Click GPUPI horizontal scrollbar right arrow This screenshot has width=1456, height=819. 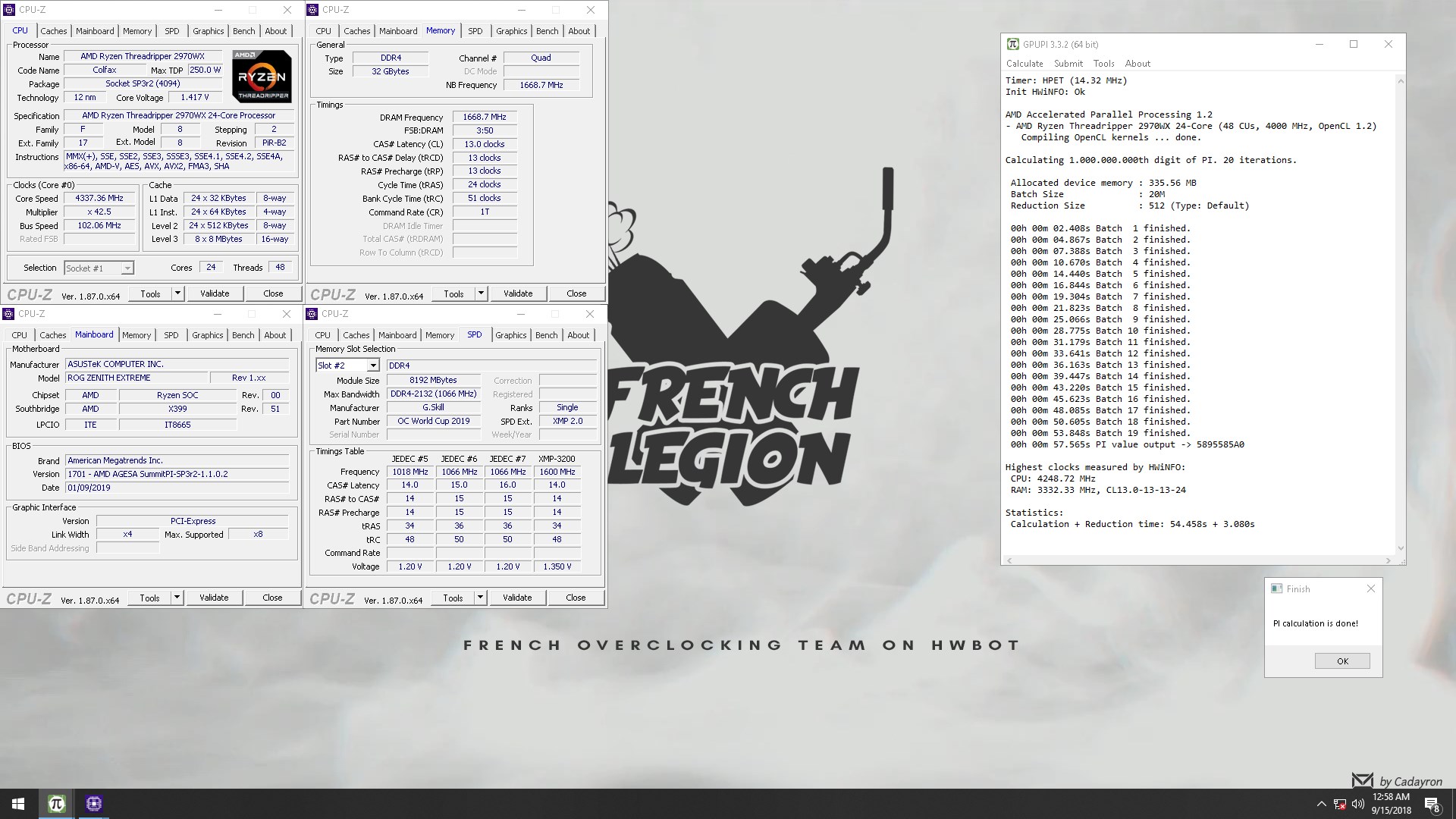[x=1388, y=560]
